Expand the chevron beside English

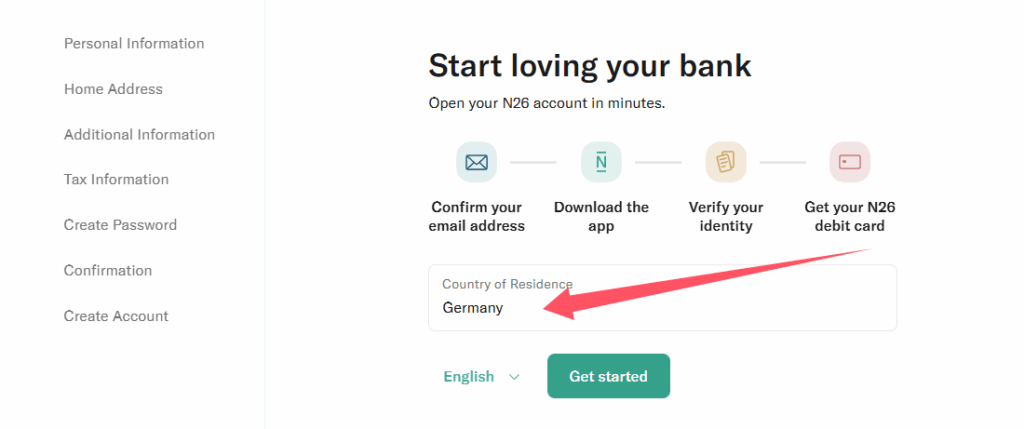[514, 377]
